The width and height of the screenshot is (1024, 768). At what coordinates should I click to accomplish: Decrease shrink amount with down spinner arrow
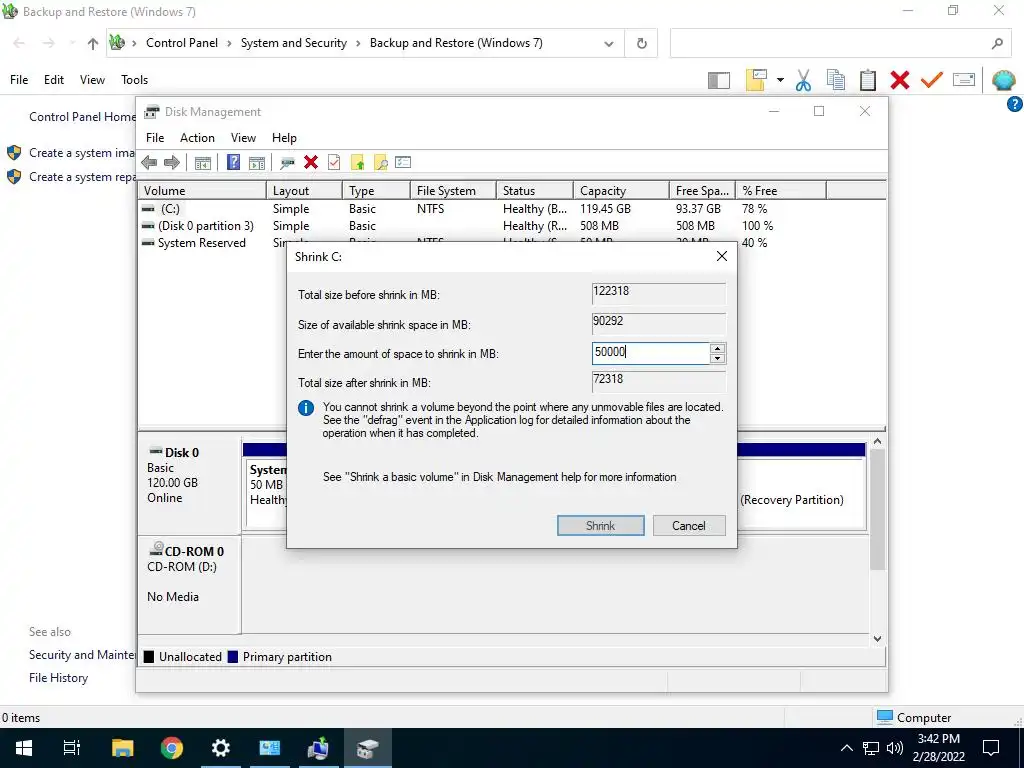pos(718,359)
